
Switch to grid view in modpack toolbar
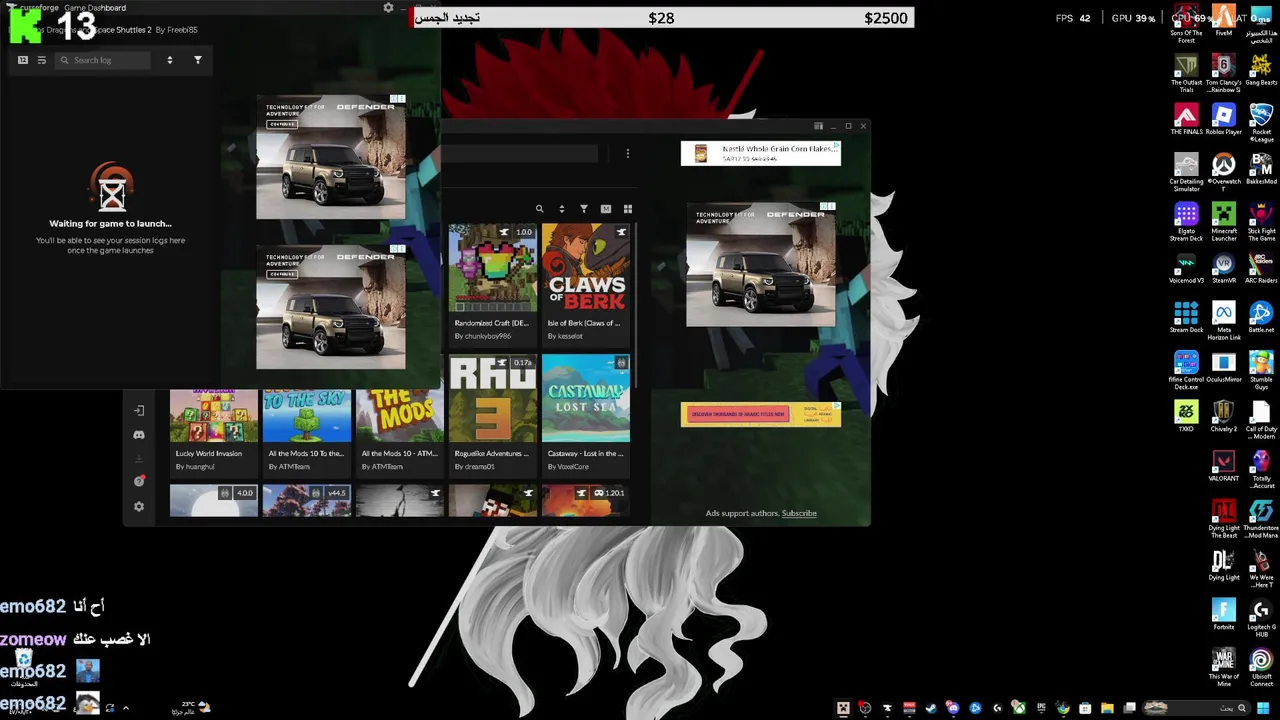[628, 209]
